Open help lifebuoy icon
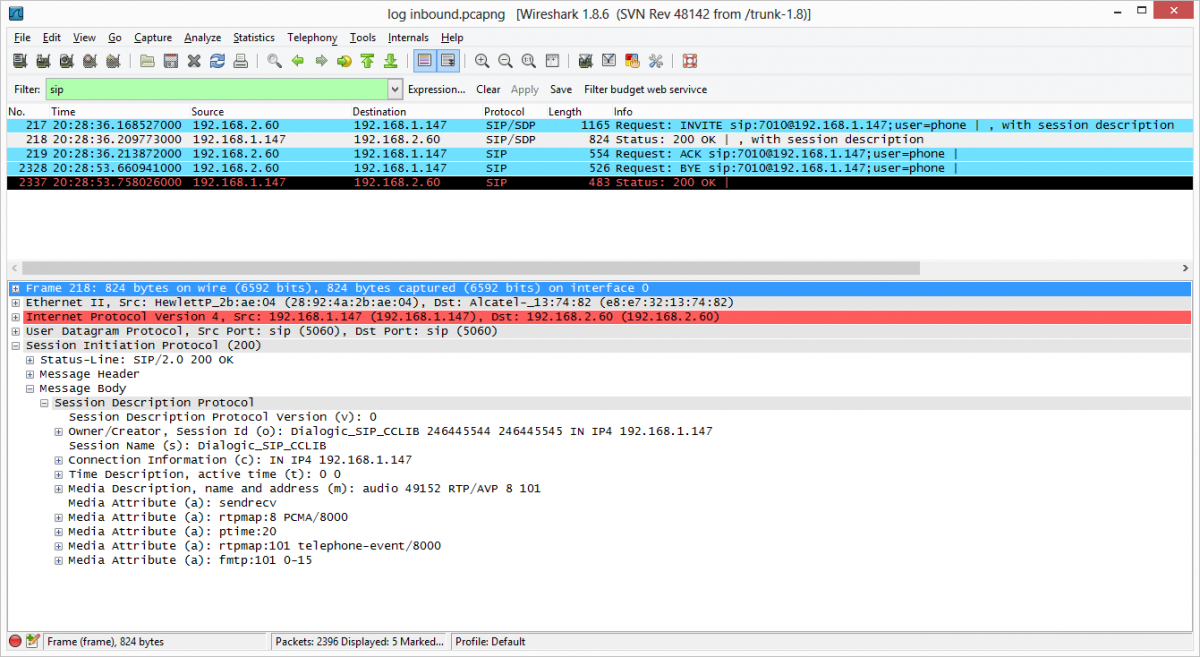1200x657 pixels. click(x=690, y=61)
